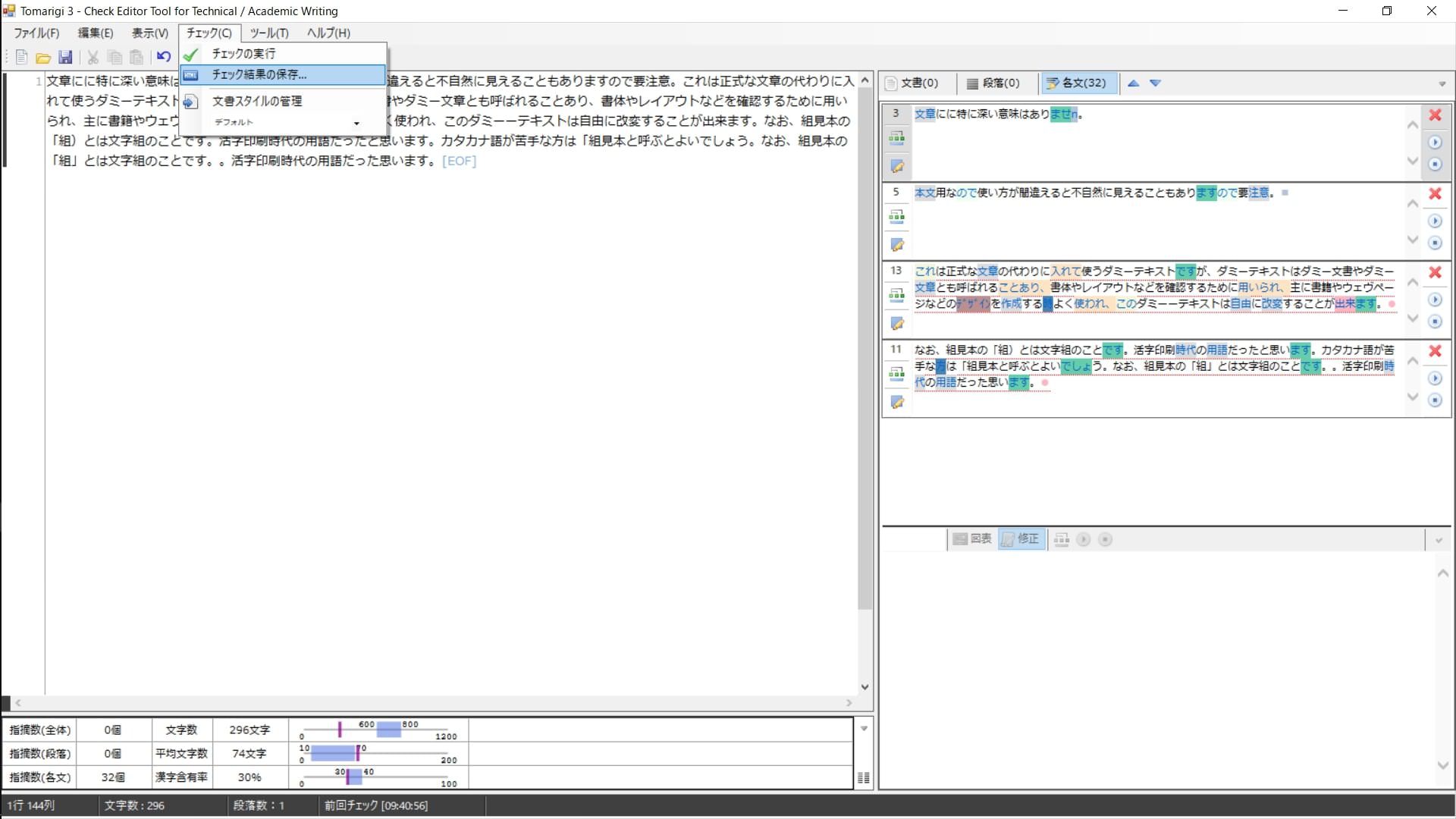Image resolution: width=1456 pixels, height=819 pixels.
Task: Expand the デフォルト style dropdown
Action: [356, 122]
